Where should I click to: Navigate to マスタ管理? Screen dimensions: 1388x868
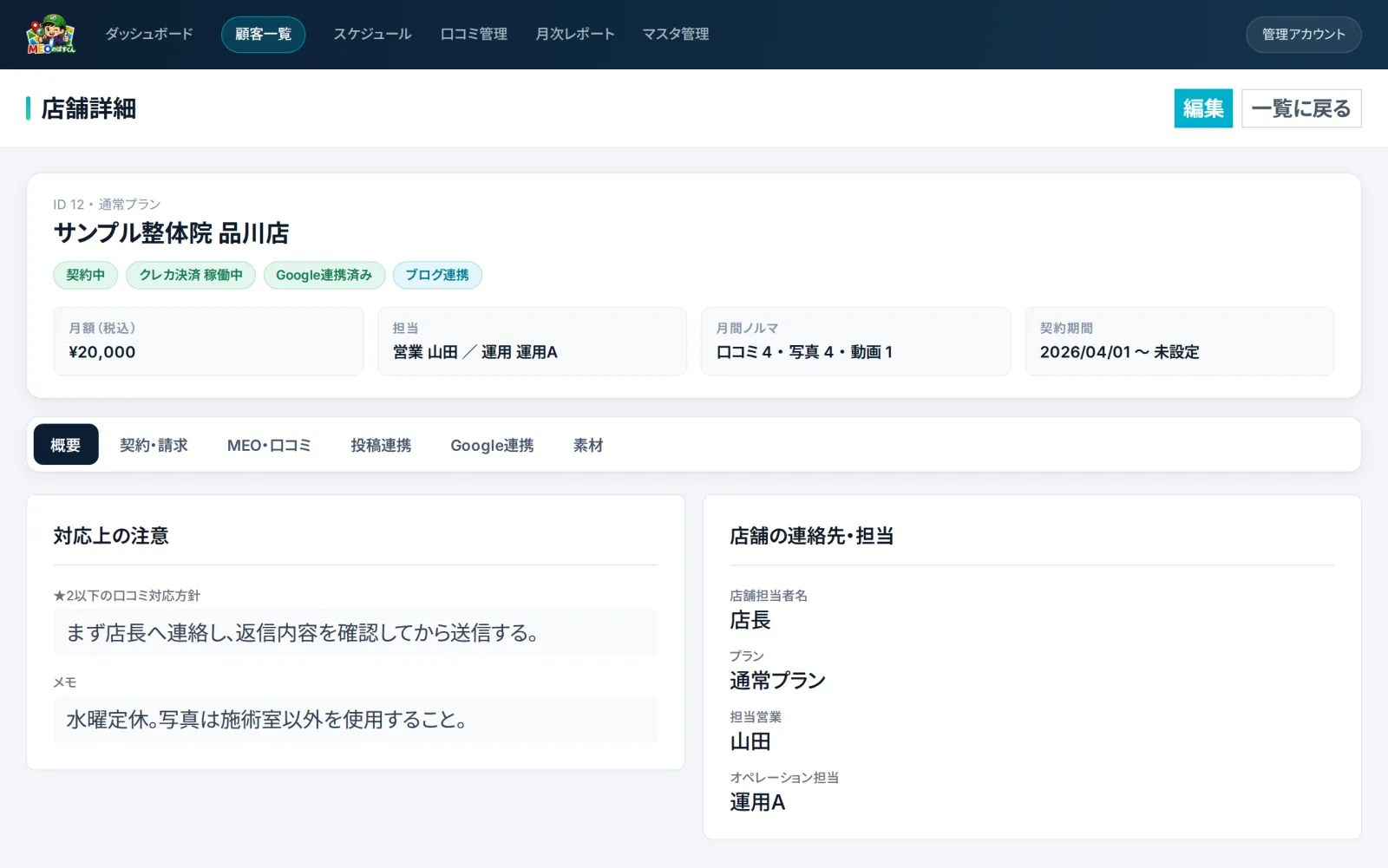(676, 34)
